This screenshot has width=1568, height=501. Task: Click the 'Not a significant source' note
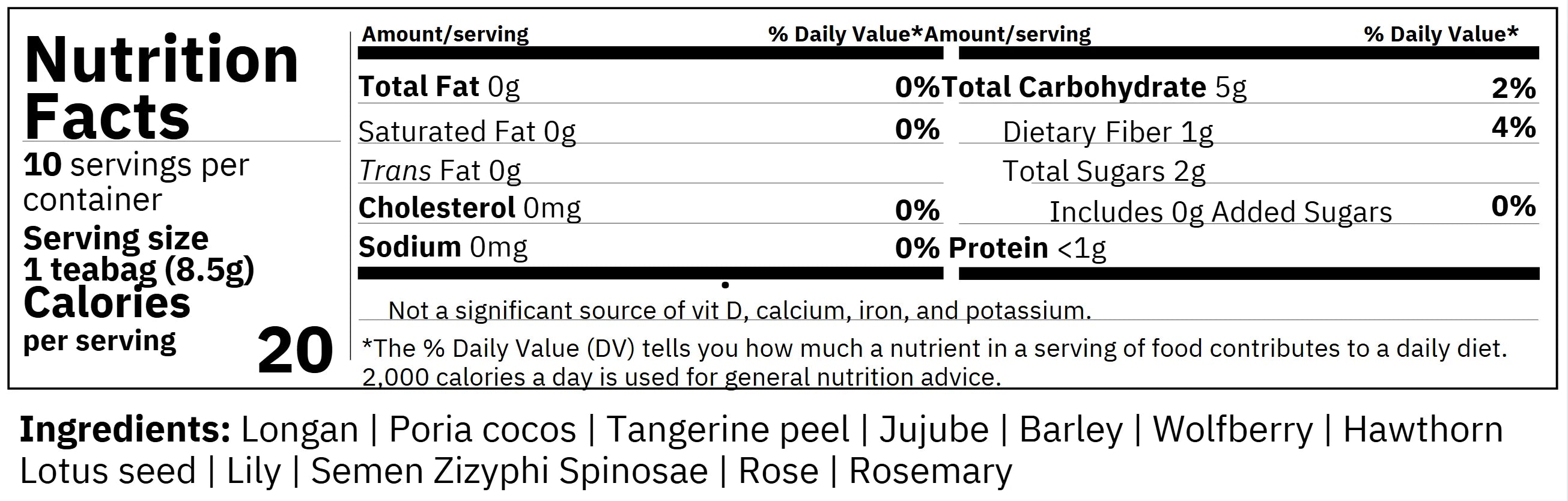tap(740, 311)
